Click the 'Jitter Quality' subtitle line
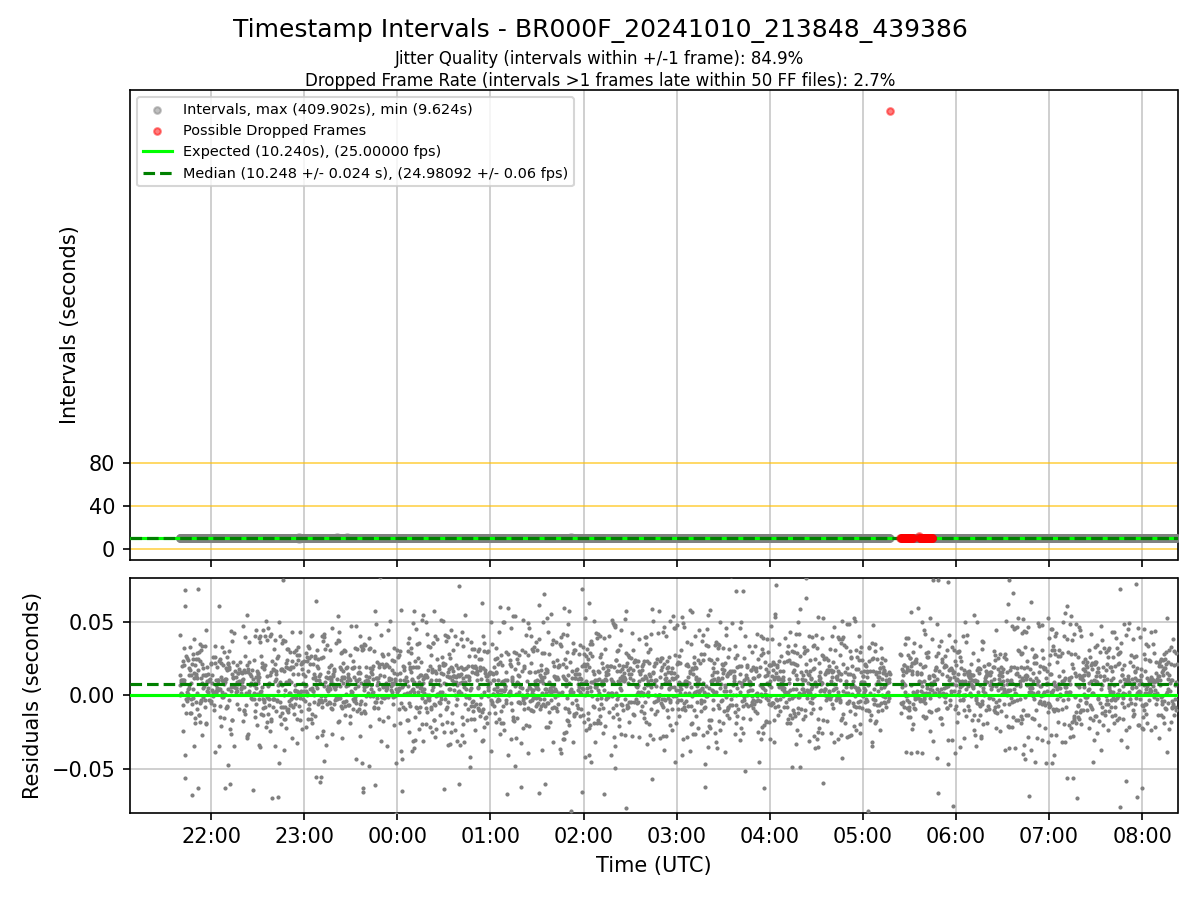Viewport: 1200px width, 900px height. [599, 58]
